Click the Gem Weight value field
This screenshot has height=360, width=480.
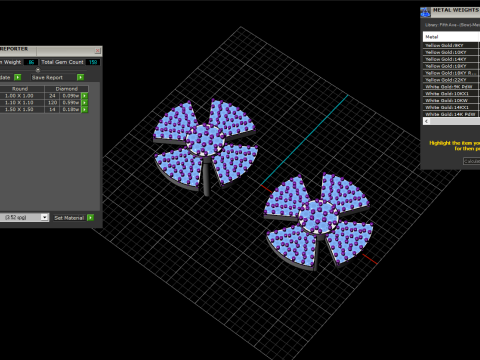click(31, 62)
